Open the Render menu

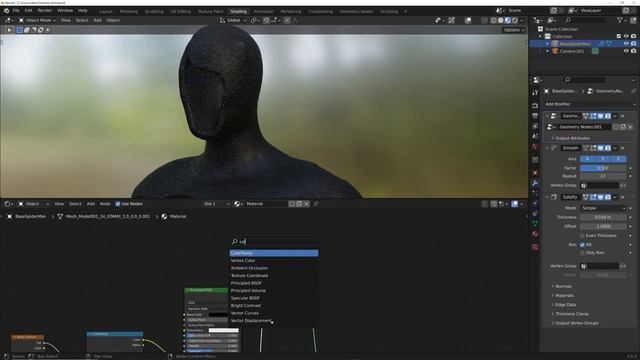[x=44, y=10]
